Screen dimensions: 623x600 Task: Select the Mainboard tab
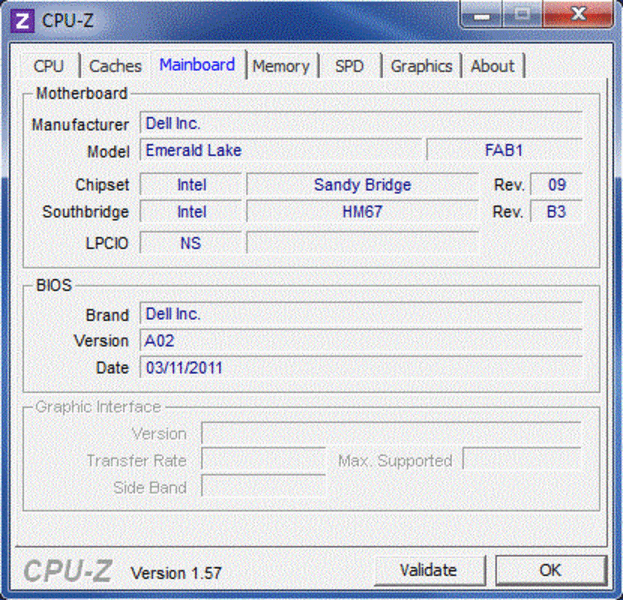coord(197,64)
